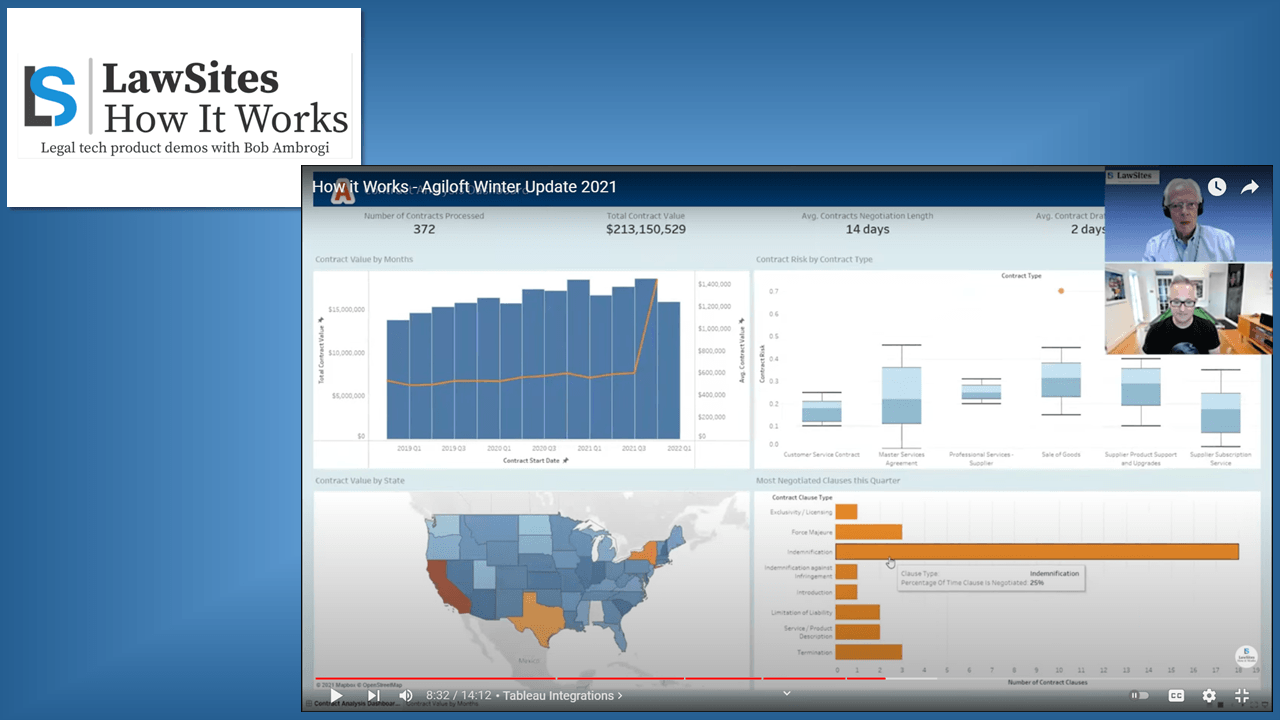The image size is (1280, 720).
Task: Click the total contract value '$213,150,529'
Action: [x=646, y=229]
